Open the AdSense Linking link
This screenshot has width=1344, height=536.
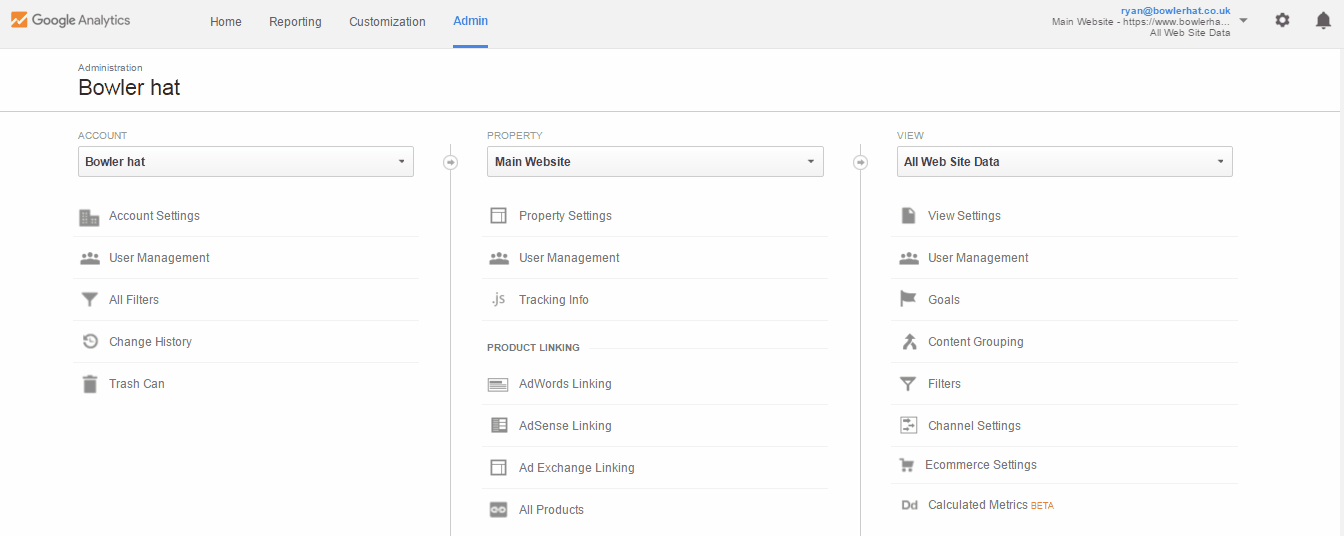pyautogui.click(x=565, y=426)
